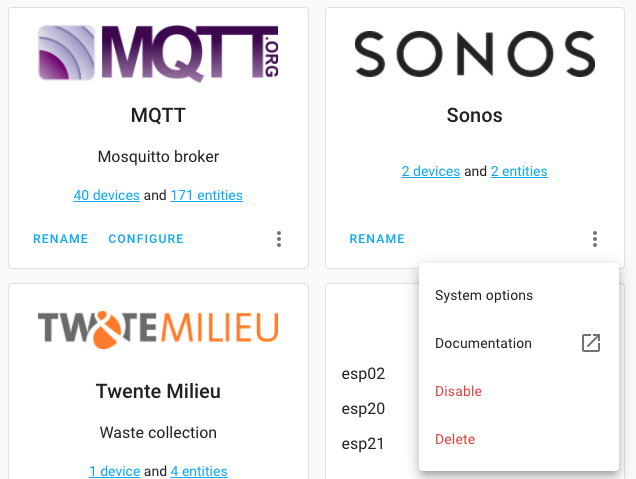View the Sonos 2 devices link
The height and width of the screenshot is (479, 636).
point(431,171)
